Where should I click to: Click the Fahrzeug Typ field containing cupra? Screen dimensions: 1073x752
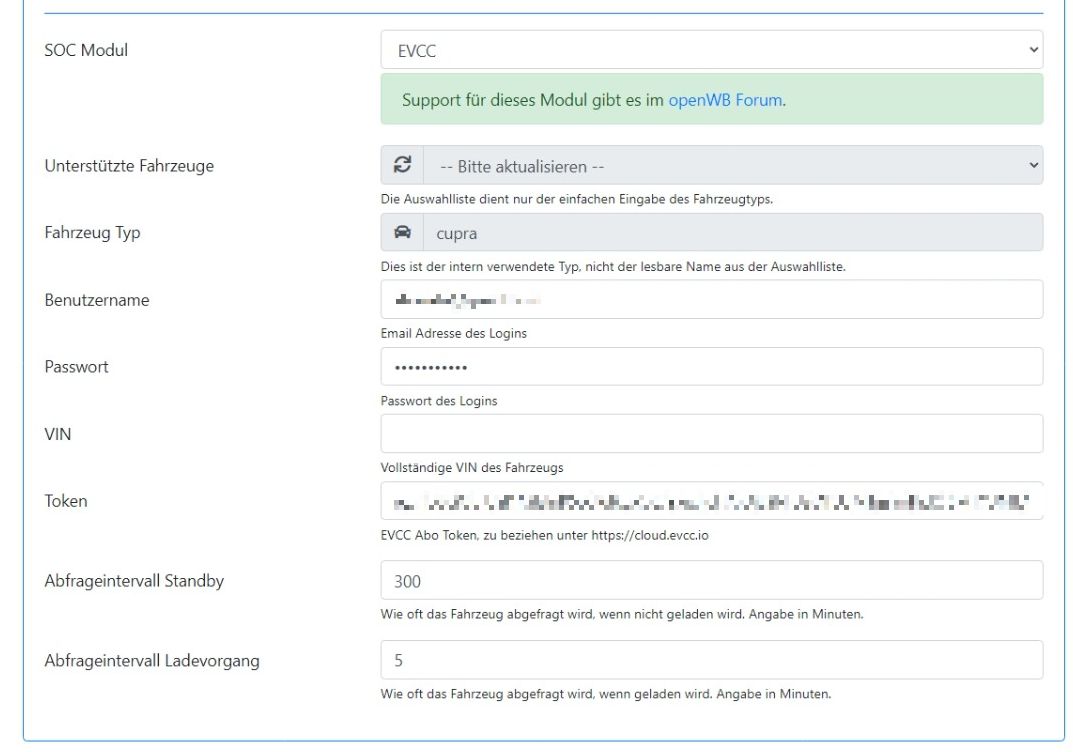click(x=732, y=233)
